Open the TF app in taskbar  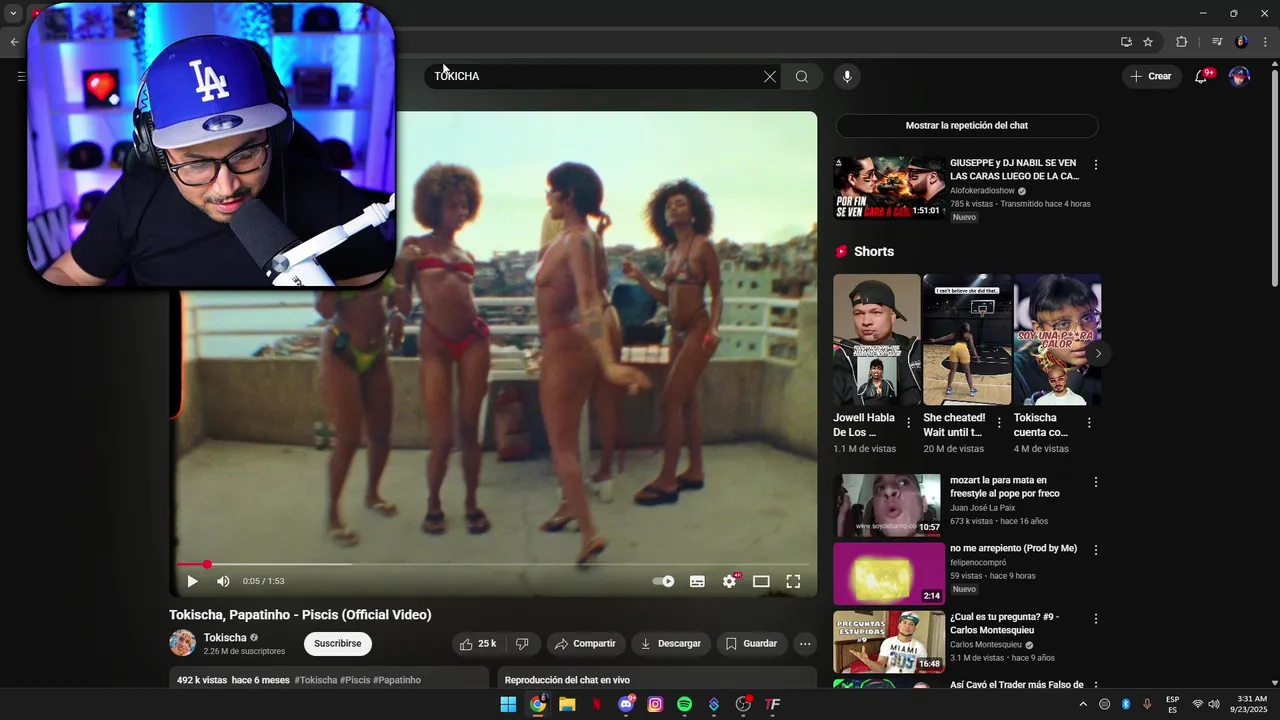772,704
